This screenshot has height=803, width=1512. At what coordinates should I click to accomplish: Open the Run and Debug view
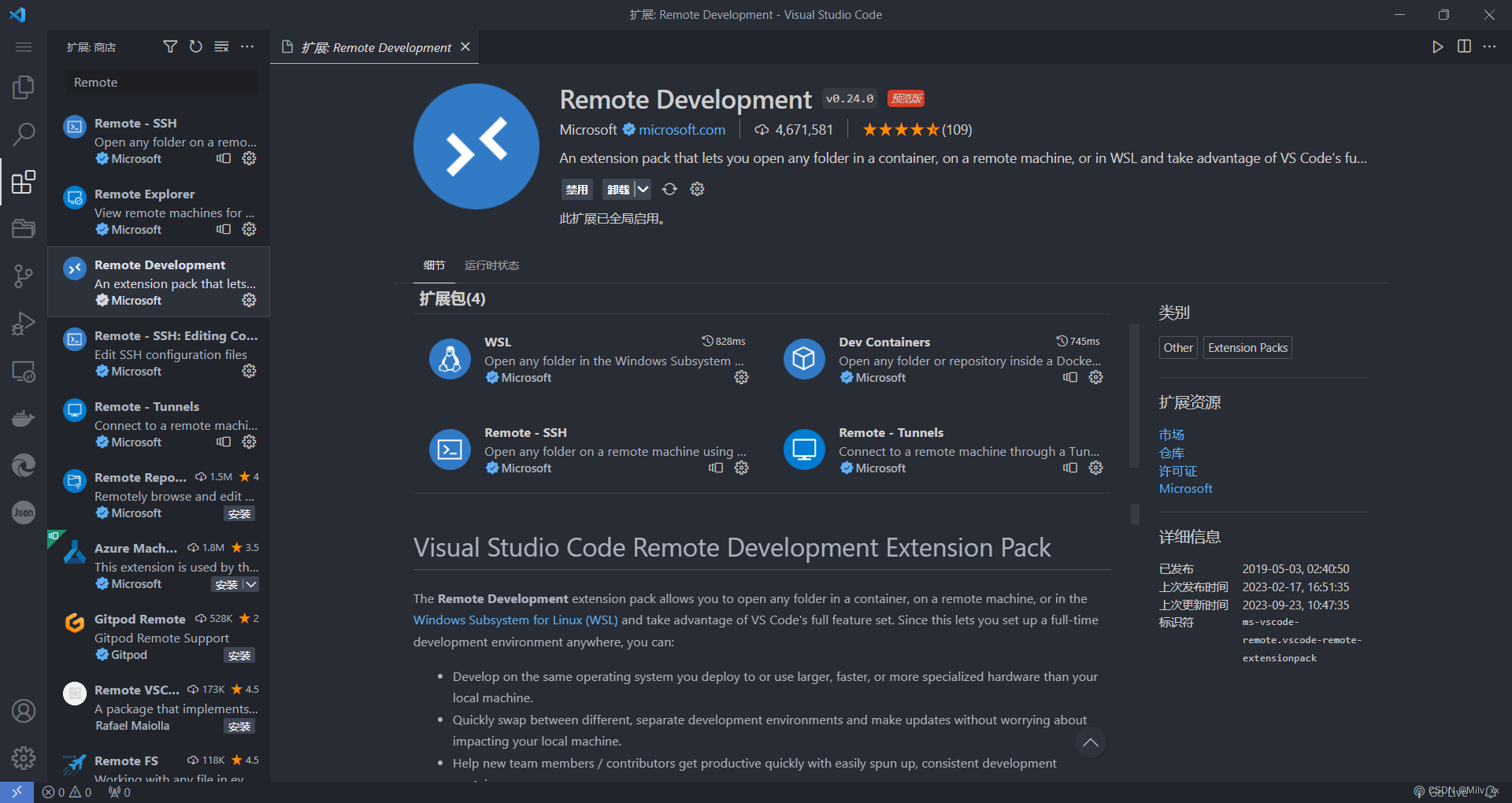[x=23, y=323]
